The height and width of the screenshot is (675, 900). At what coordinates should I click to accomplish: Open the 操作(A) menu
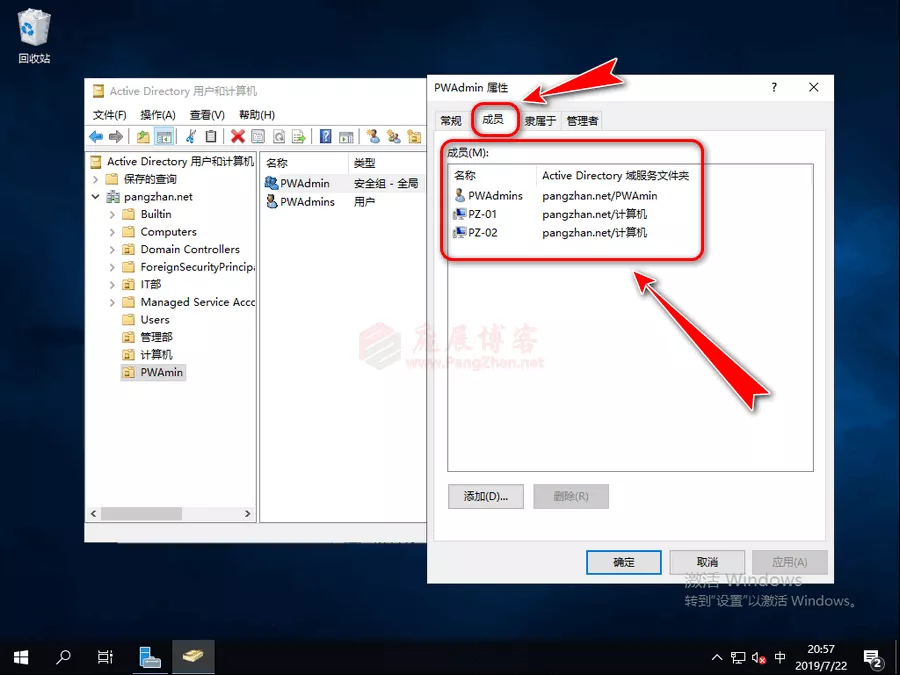[157, 115]
